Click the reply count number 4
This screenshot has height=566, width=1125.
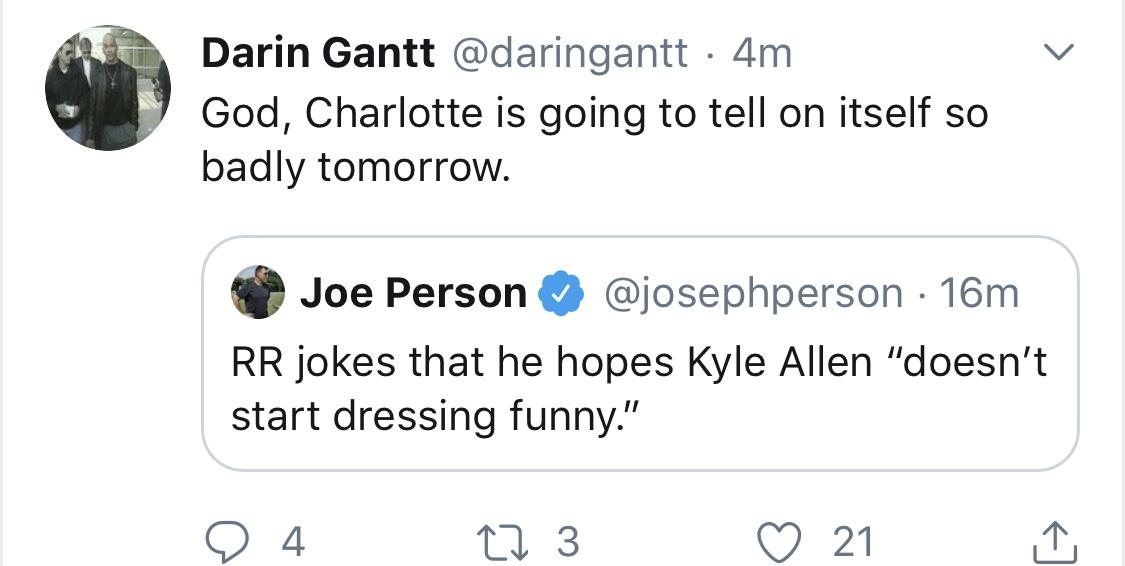[x=293, y=542]
